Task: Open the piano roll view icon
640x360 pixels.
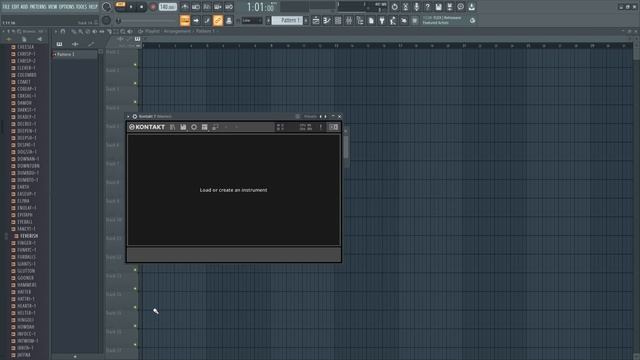Action: coord(327,20)
